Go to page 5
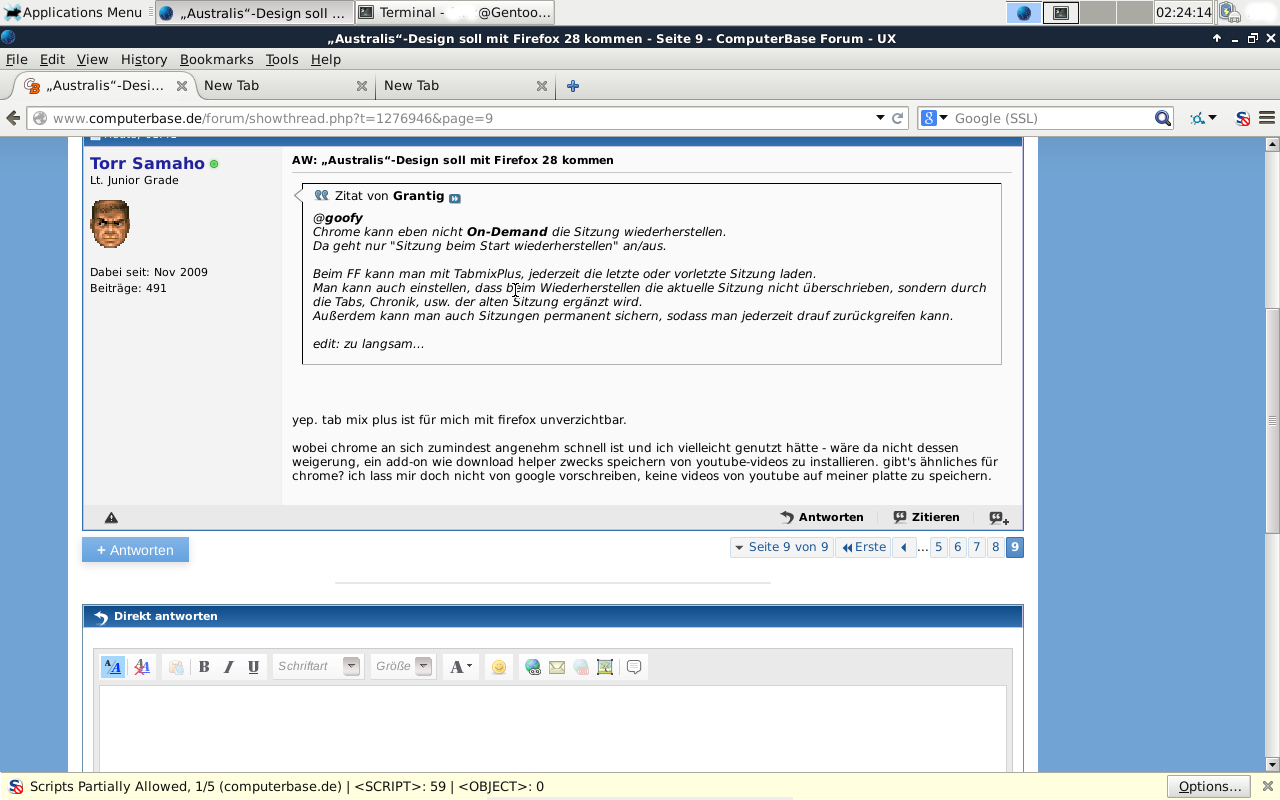The image size is (1280, 800). point(939,547)
